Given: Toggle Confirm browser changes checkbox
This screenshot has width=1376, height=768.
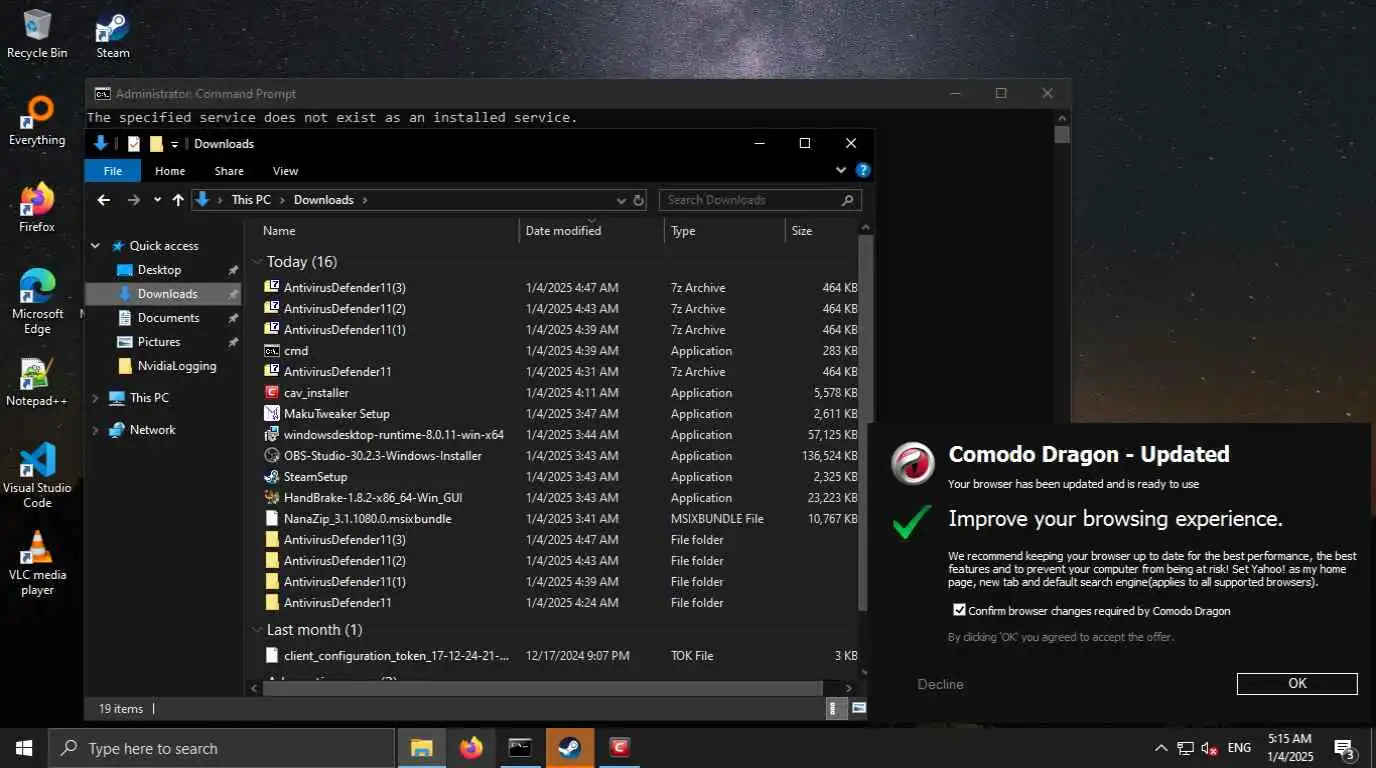Looking at the screenshot, I should tap(959, 610).
